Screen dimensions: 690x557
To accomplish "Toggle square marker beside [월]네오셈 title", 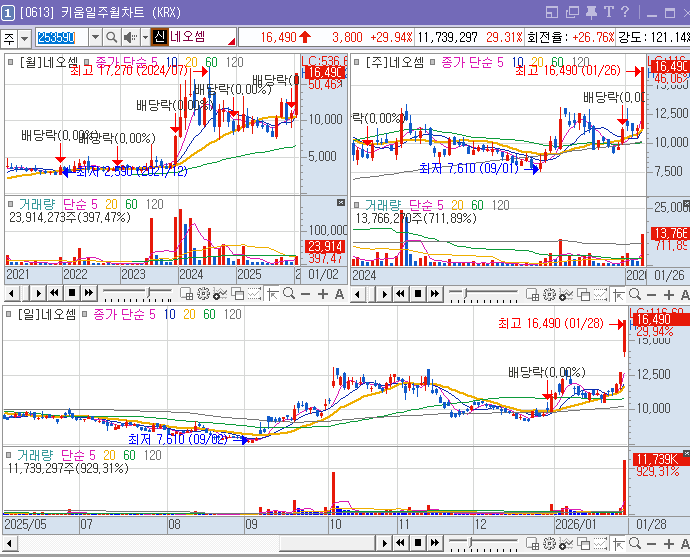I will [10, 62].
